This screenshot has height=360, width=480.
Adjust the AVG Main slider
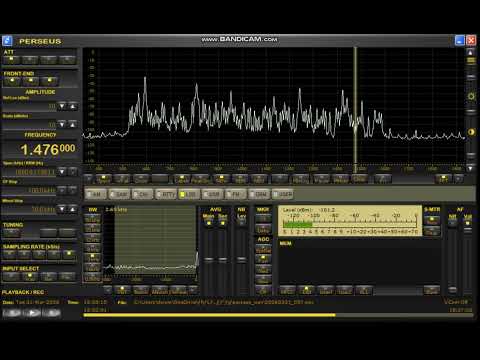209,259
